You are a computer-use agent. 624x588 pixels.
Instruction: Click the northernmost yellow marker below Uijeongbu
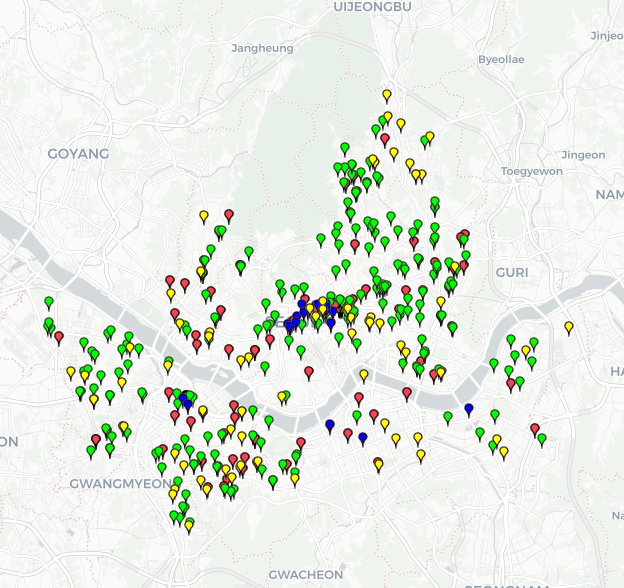(x=387, y=95)
